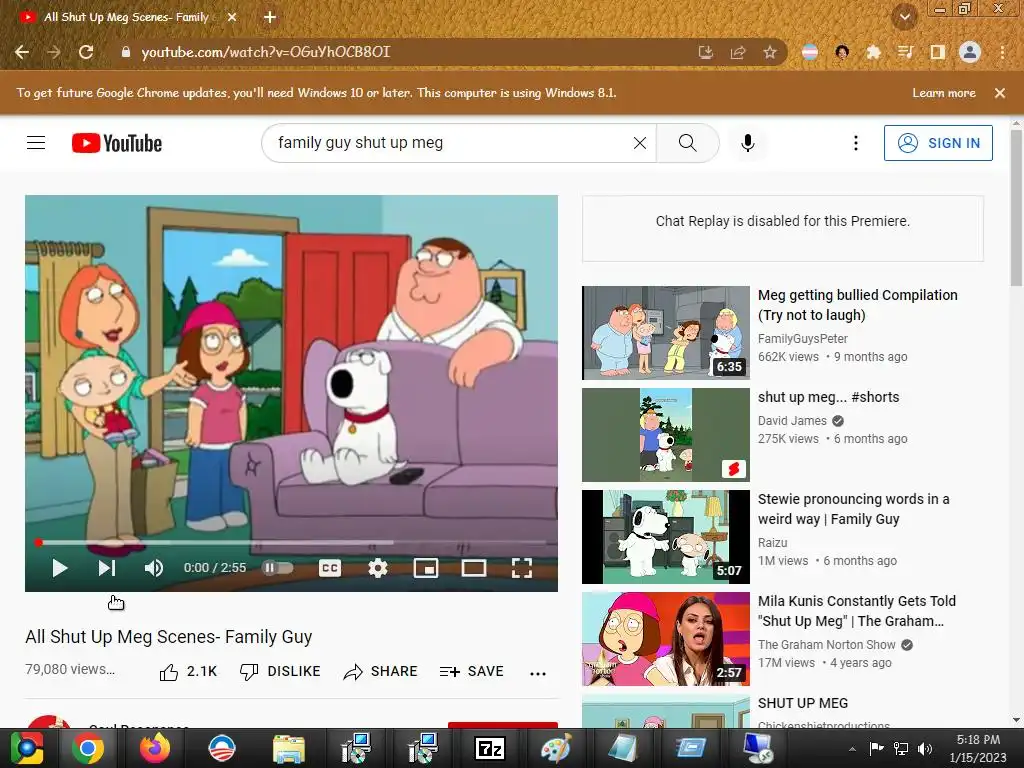Close the All Shut Up Meg tab

point(232,17)
